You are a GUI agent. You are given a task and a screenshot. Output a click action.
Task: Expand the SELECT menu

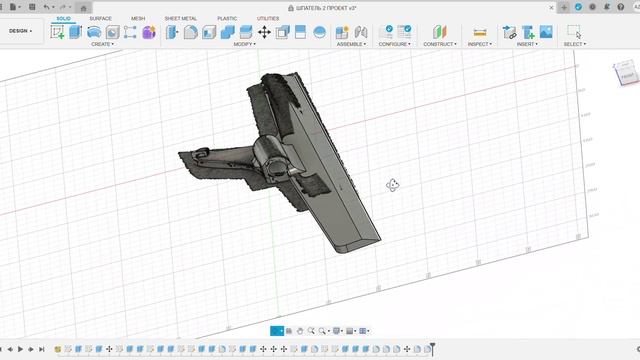pos(575,44)
